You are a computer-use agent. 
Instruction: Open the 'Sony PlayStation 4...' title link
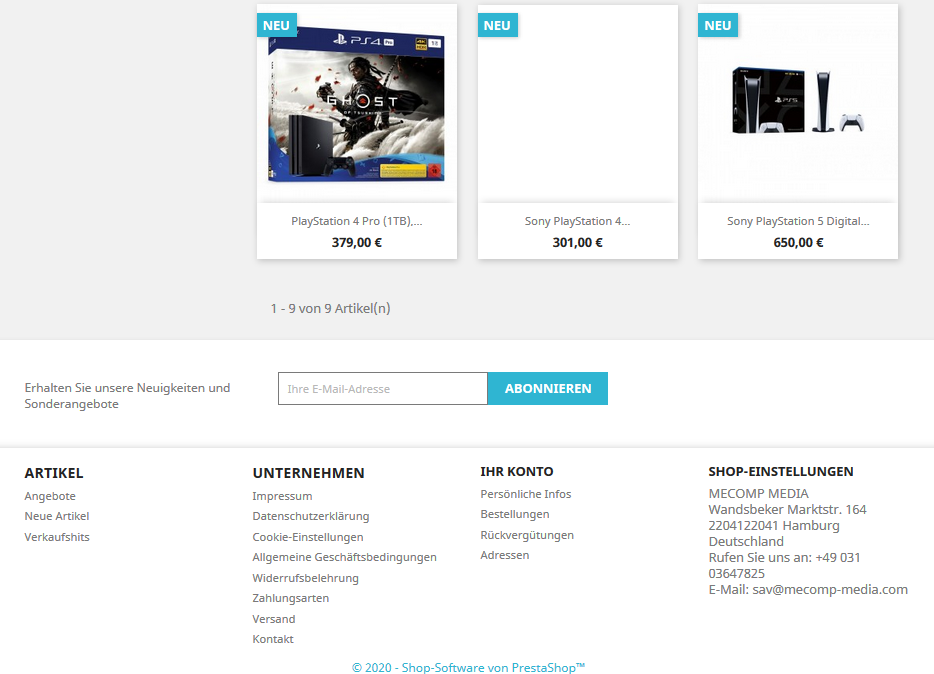coord(577,221)
